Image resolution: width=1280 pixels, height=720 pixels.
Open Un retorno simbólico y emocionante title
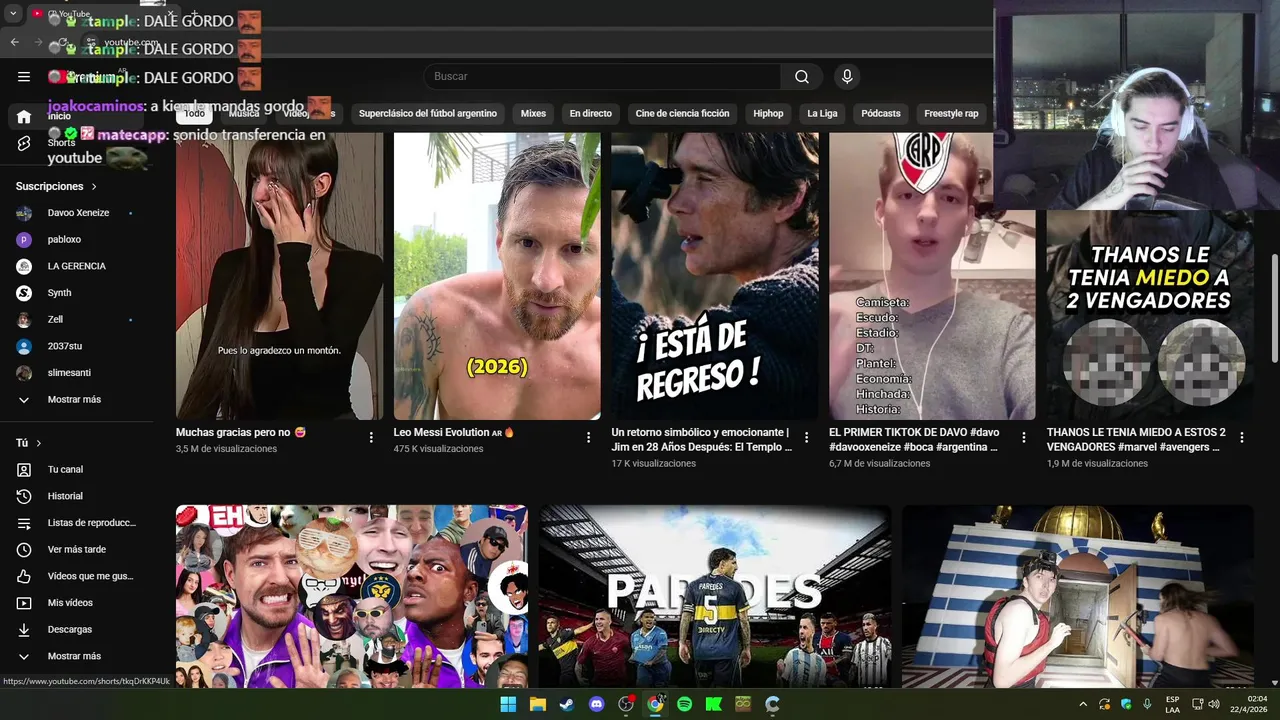tap(701, 440)
